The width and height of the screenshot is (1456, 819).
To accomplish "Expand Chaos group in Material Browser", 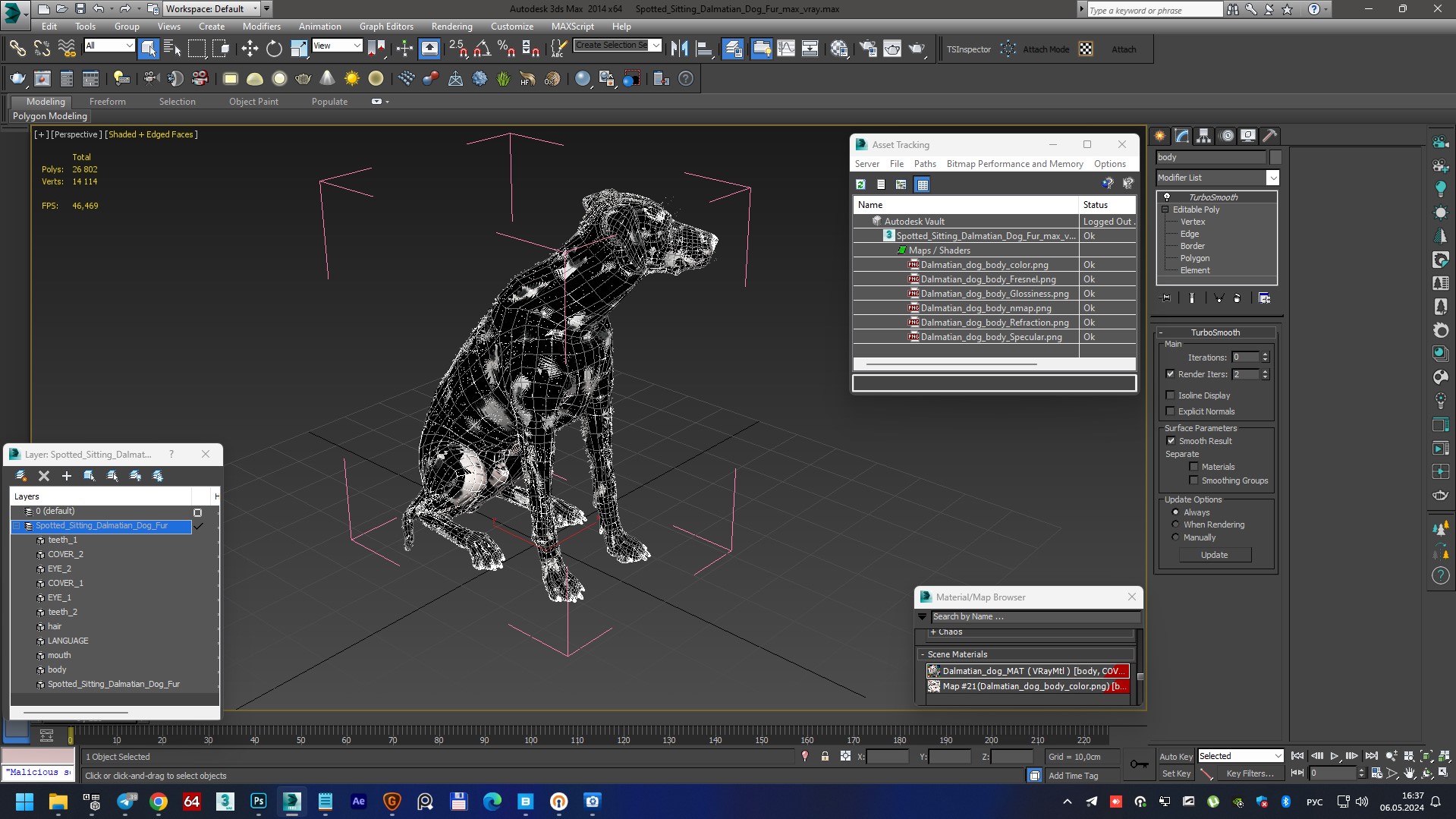I will click(933, 632).
